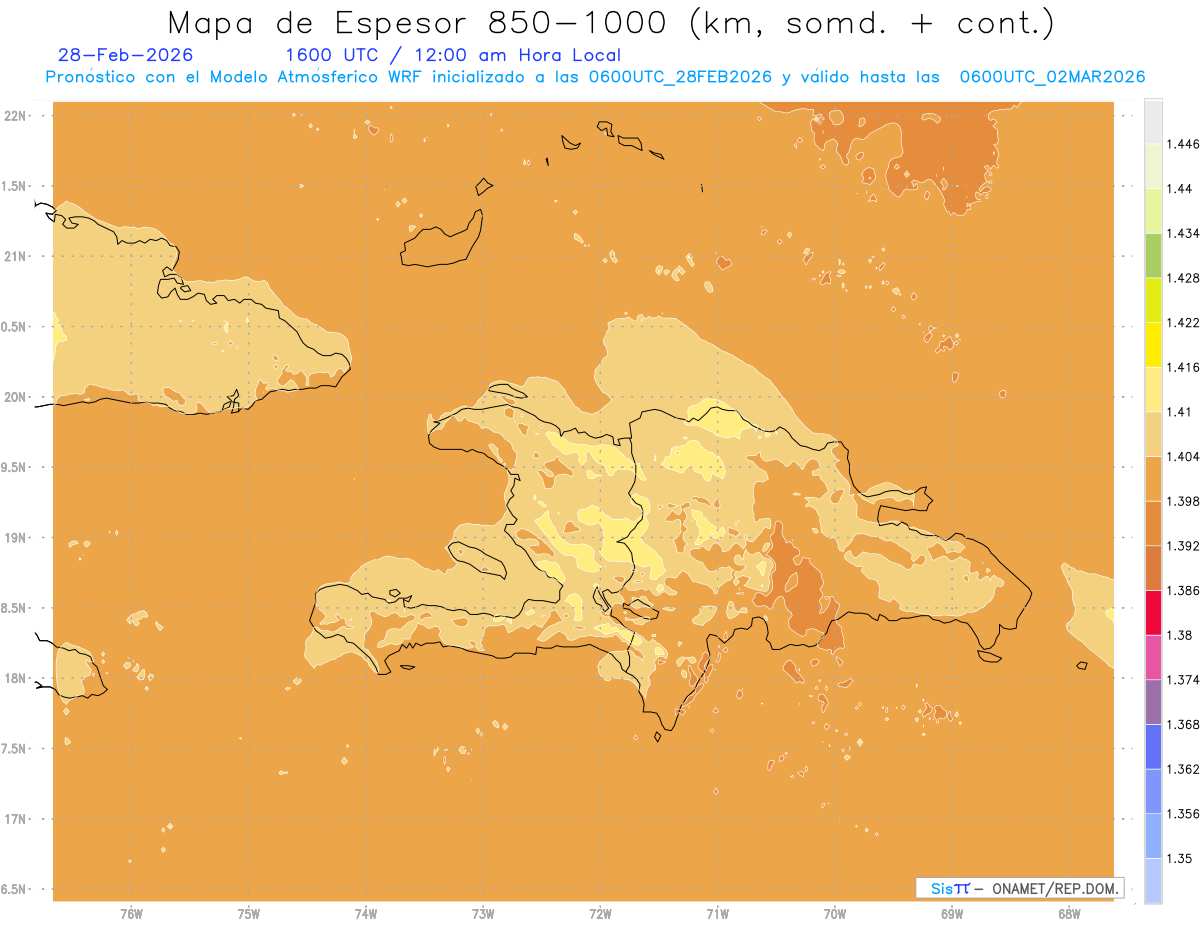The width and height of the screenshot is (1200, 927).
Task: Click the '72W' longitude axis label
Action: 600,914
